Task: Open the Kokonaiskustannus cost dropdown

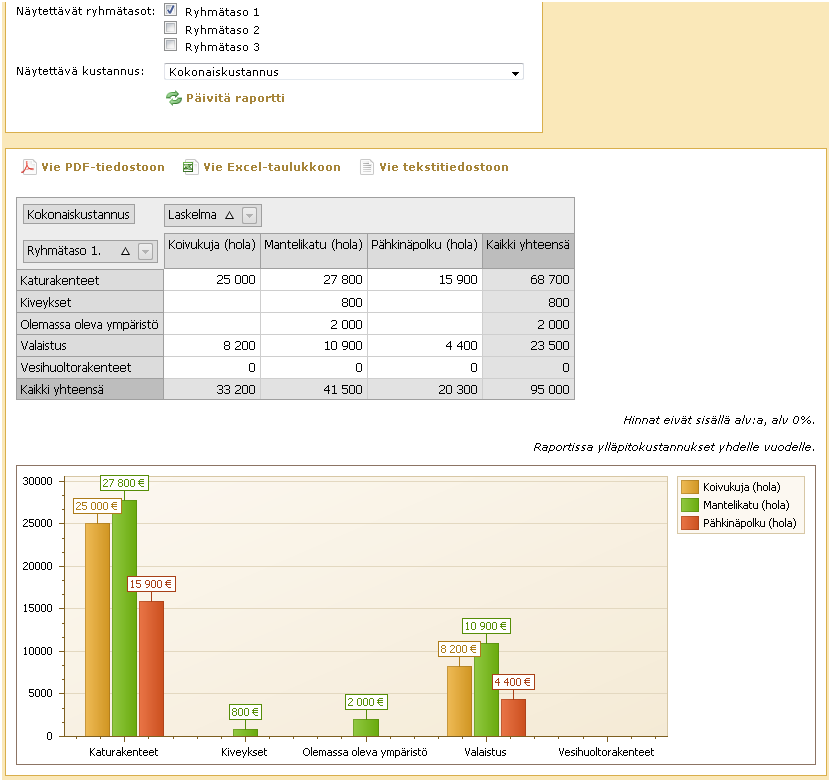Action: [515, 73]
